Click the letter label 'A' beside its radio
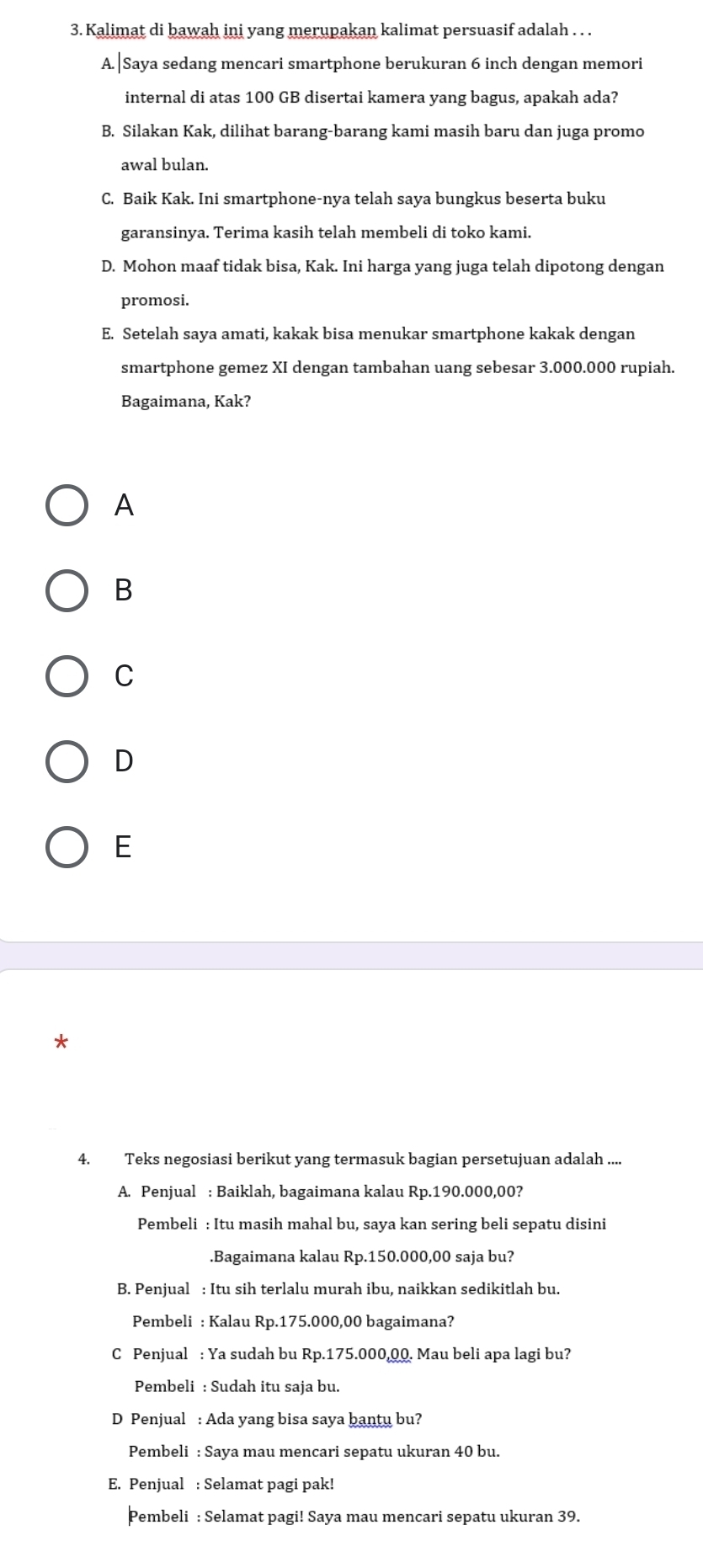Viewport: 703px width, 1568px height. pos(124,505)
